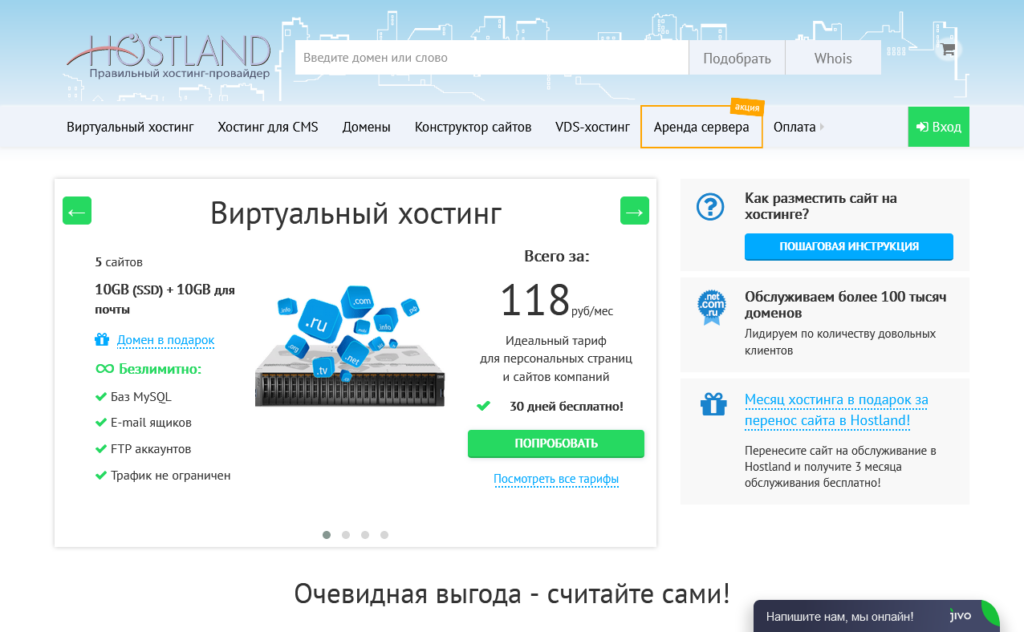Click the 5 сайтов text

click(x=119, y=262)
